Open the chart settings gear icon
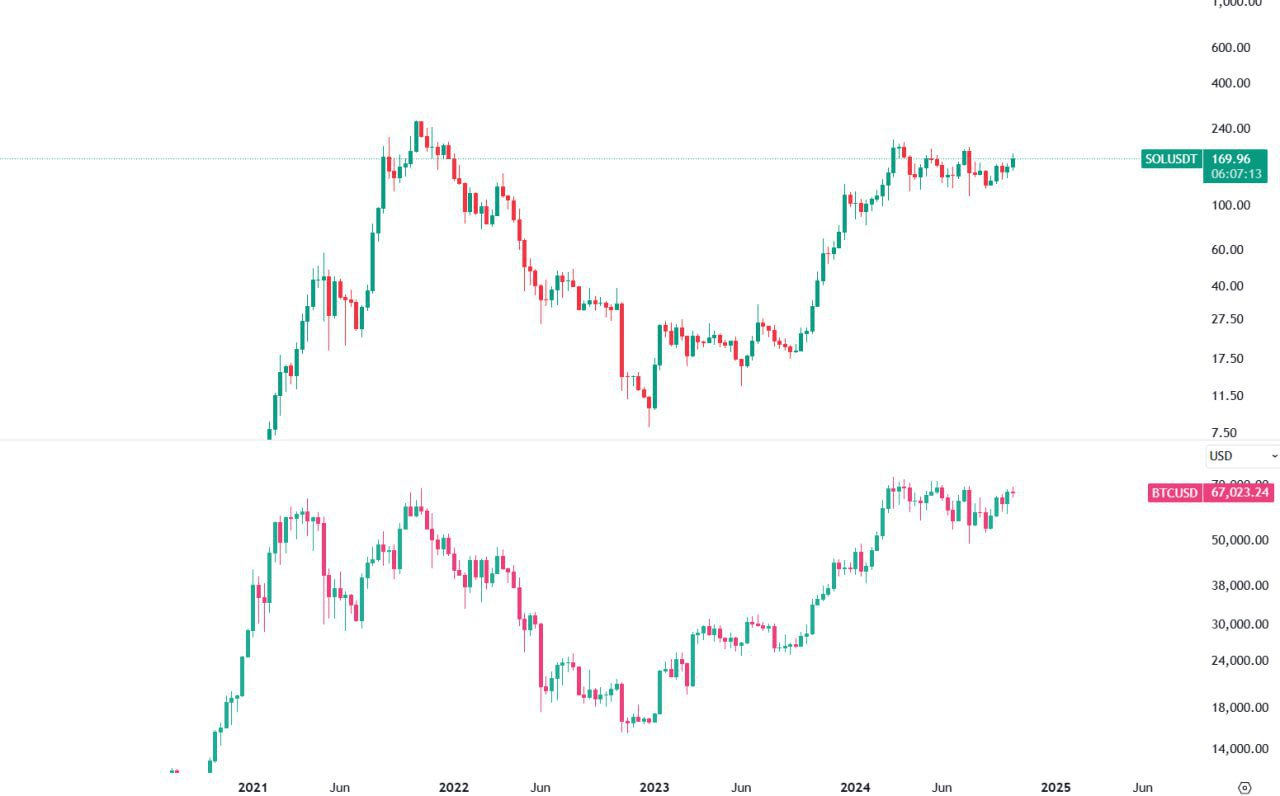Viewport: 1280px width, 796px height. (1243, 787)
